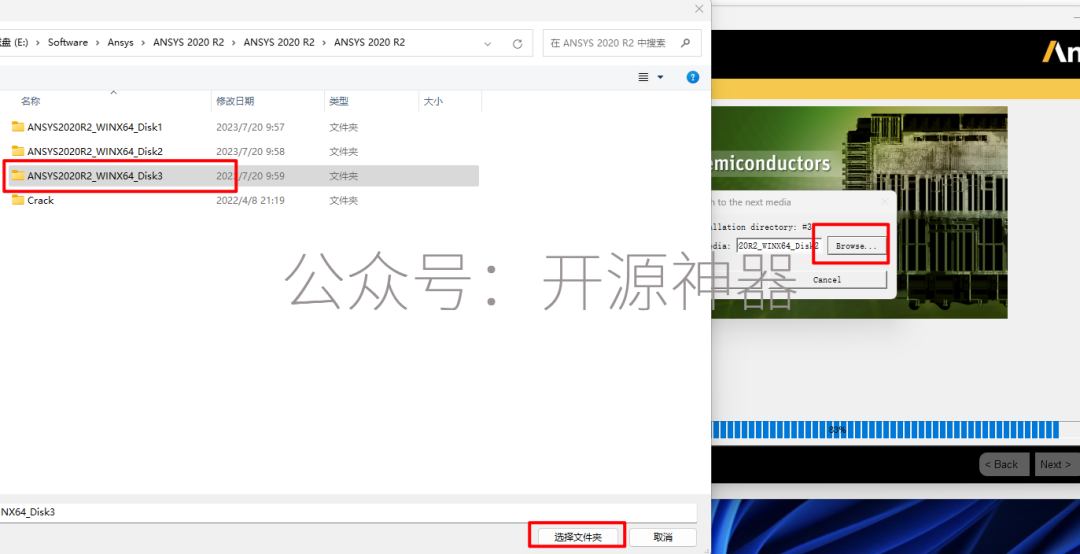Refresh the current folder view
Viewport: 1080px width, 554px height.
click(x=517, y=43)
